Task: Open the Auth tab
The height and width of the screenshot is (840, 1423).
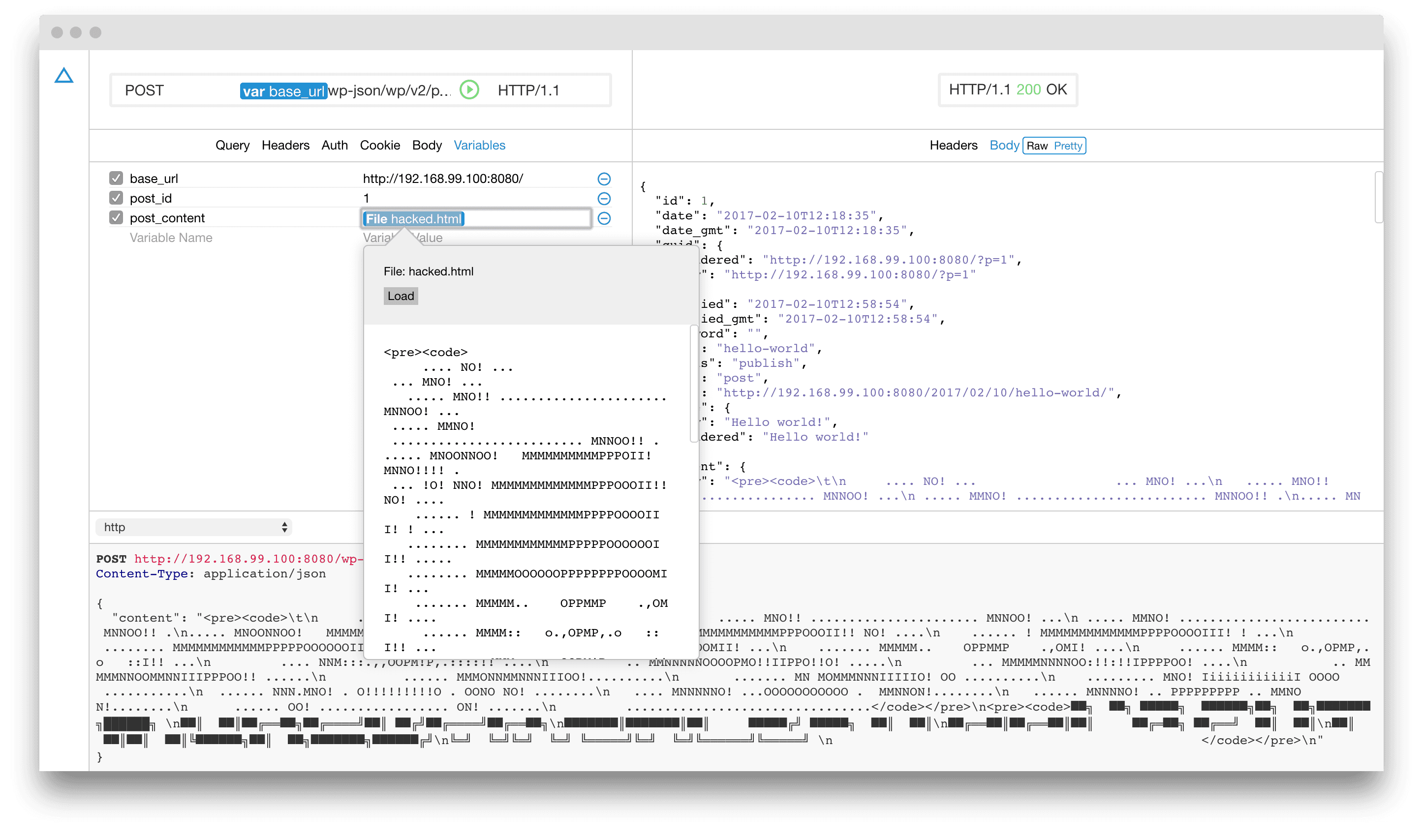Action: (335, 145)
